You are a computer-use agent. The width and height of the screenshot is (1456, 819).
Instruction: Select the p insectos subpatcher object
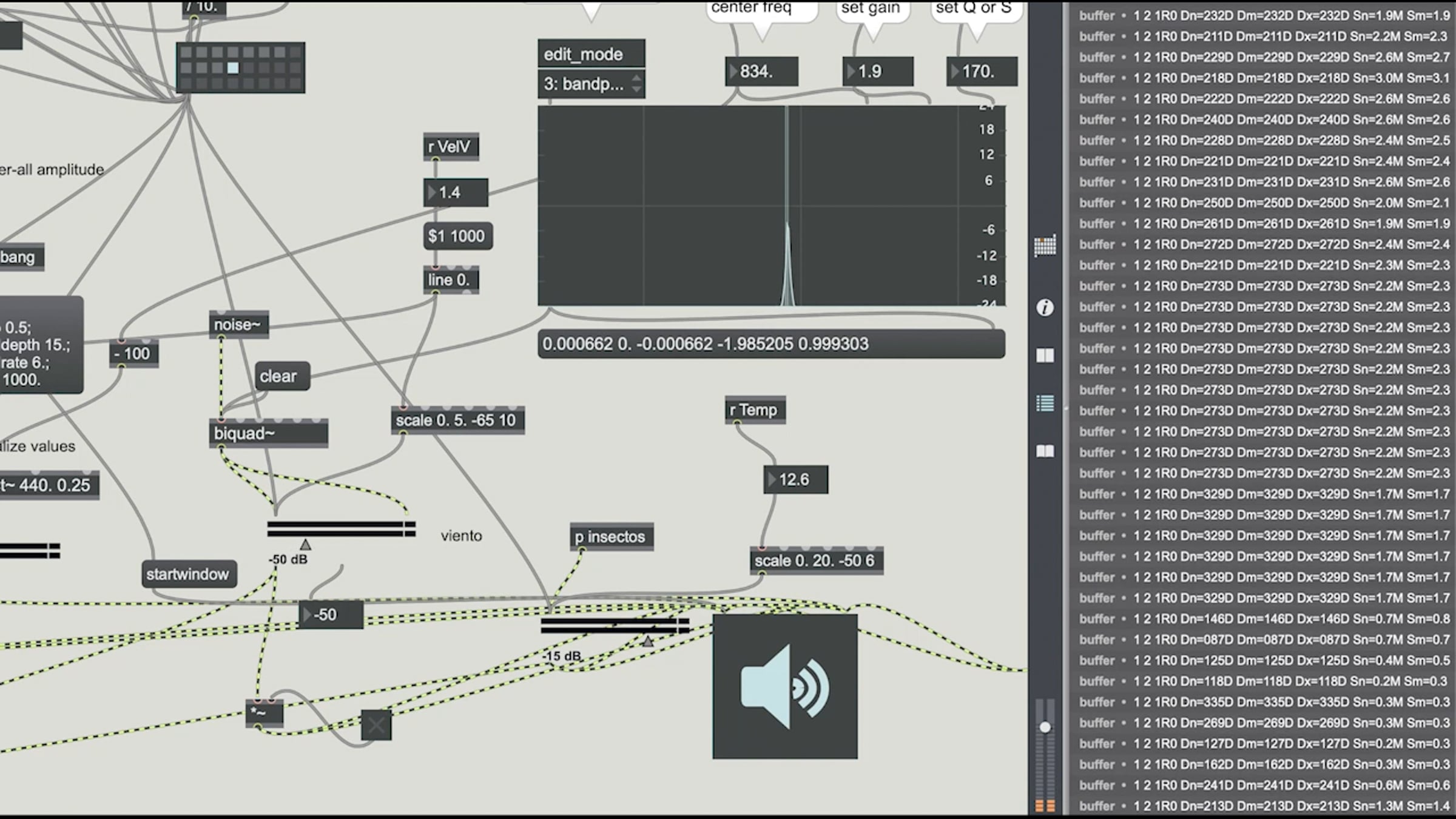click(612, 537)
